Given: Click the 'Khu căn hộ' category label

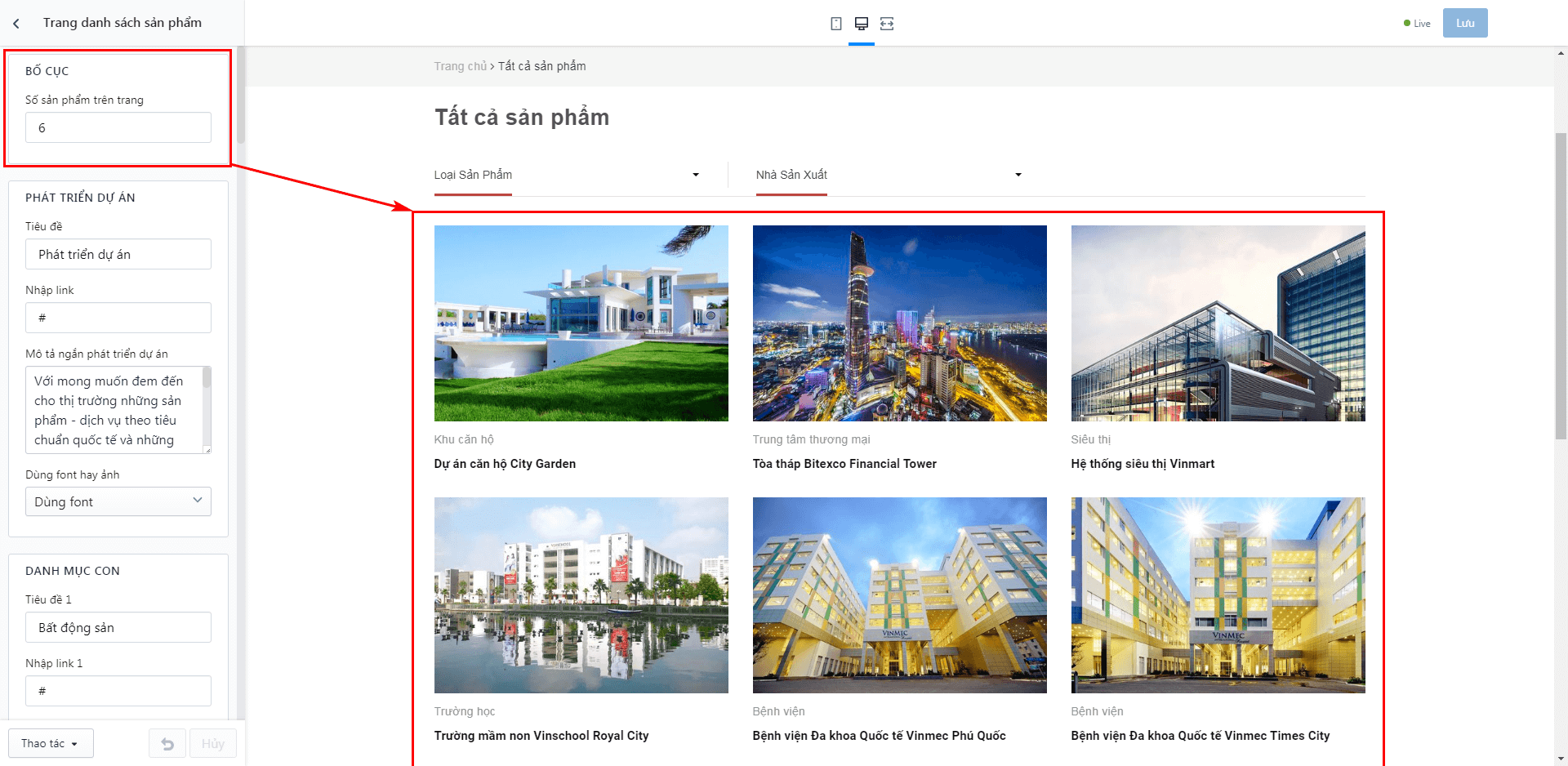Looking at the screenshot, I should tap(464, 439).
